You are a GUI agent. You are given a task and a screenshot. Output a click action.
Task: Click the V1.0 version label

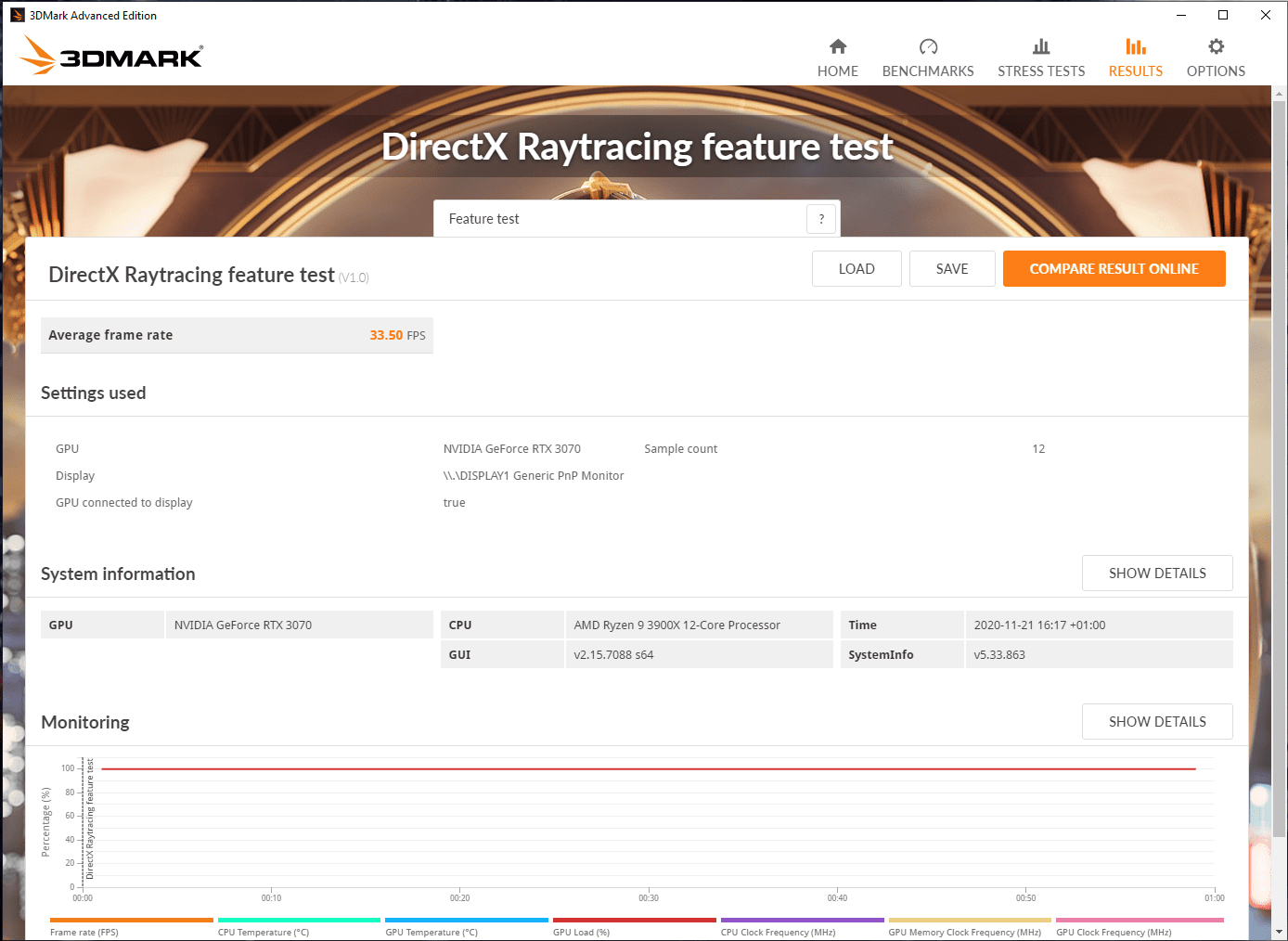(354, 277)
